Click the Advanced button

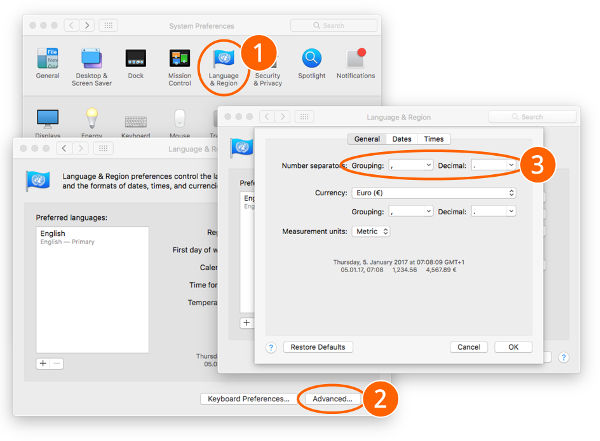click(332, 399)
